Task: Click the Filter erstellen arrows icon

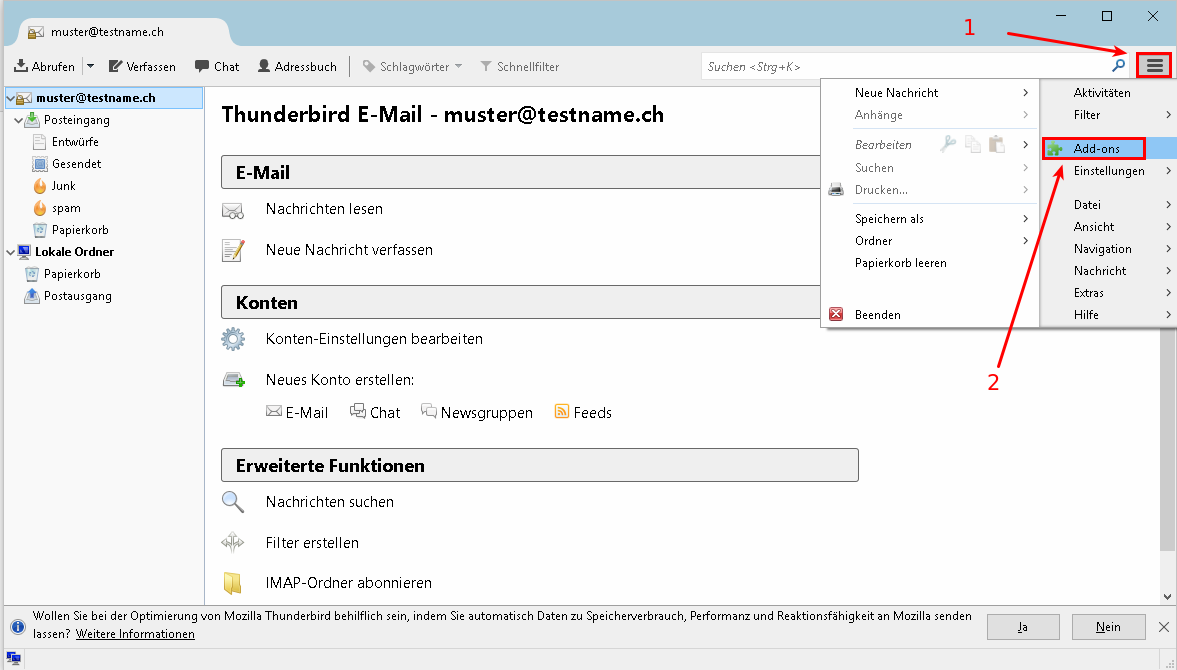Action: click(233, 542)
